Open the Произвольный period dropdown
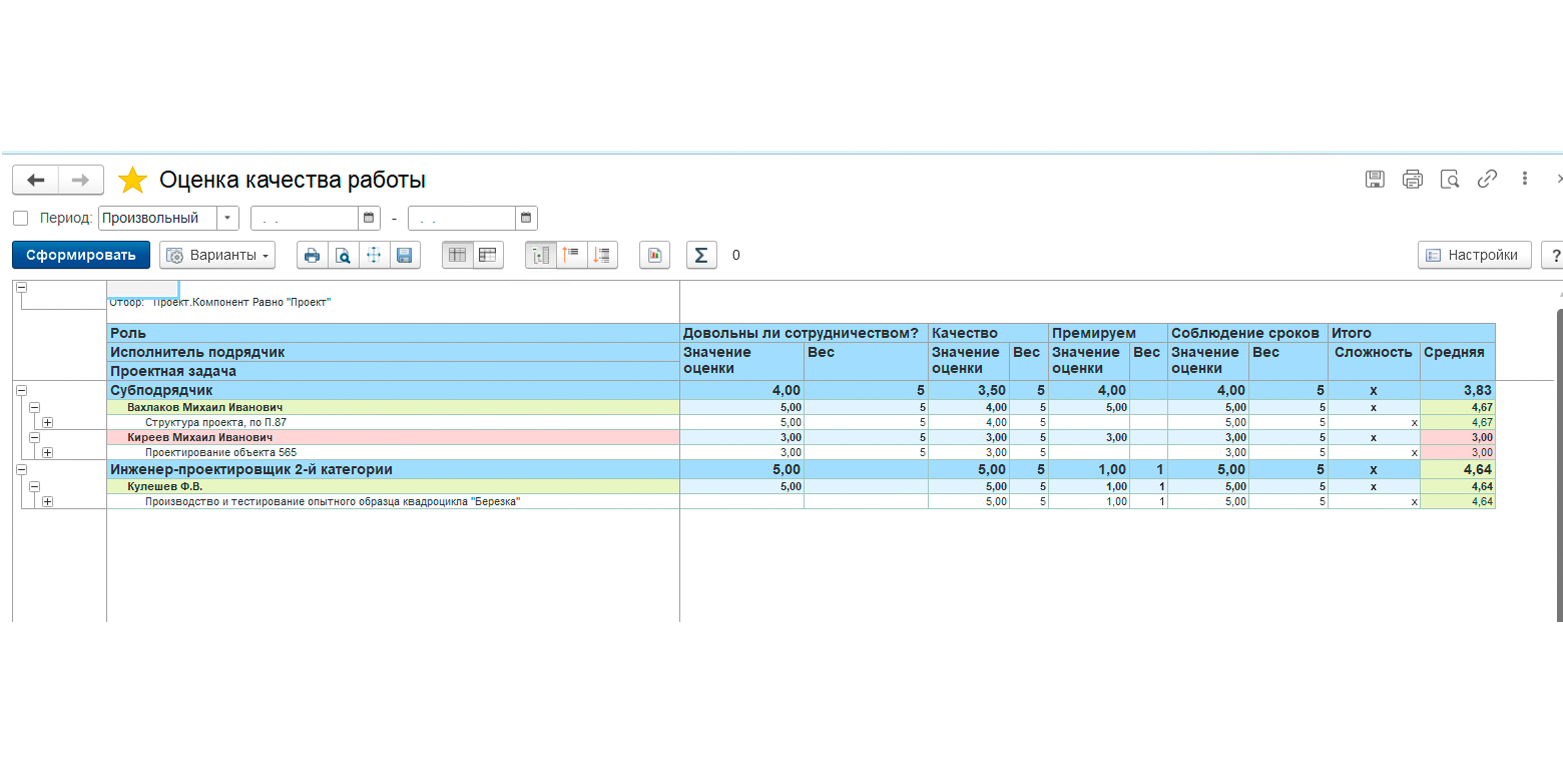The width and height of the screenshot is (1563, 773). pyautogui.click(x=229, y=218)
